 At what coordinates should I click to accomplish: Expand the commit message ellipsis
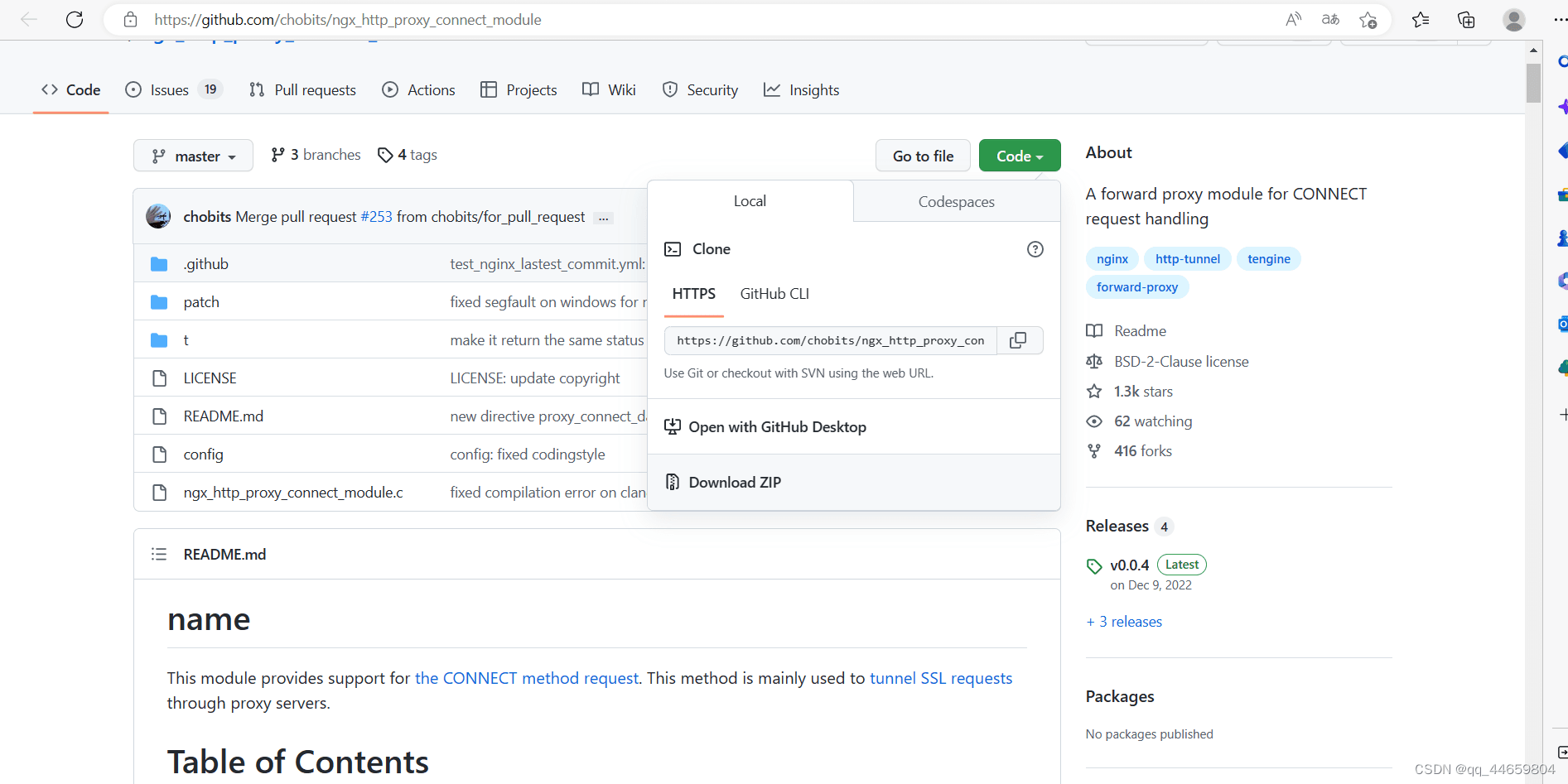click(x=603, y=218)
